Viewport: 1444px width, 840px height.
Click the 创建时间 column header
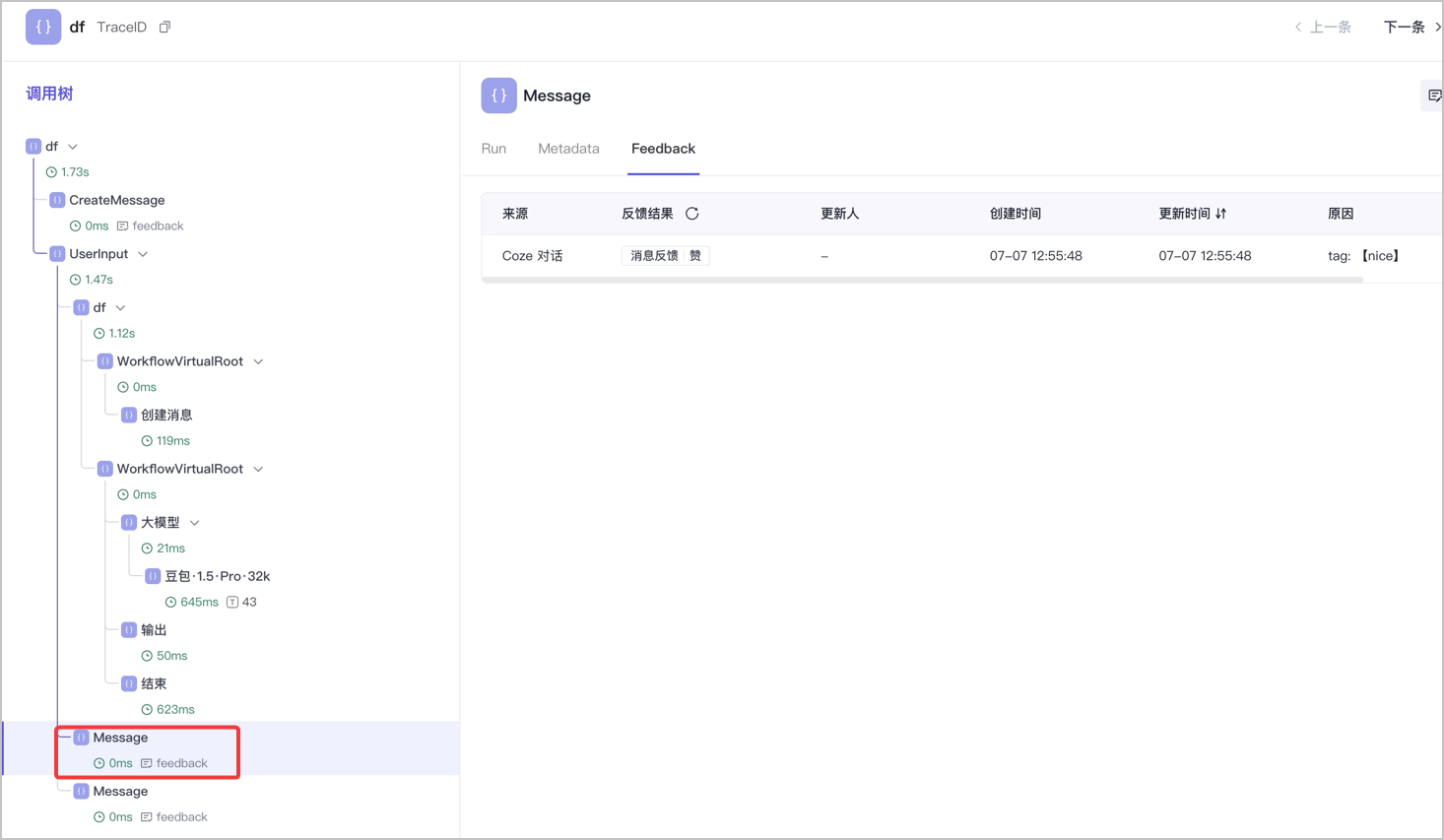(1016, 214)
